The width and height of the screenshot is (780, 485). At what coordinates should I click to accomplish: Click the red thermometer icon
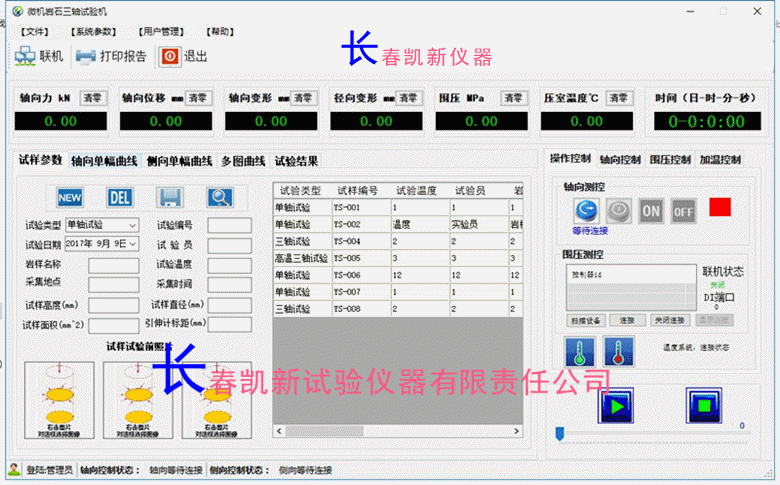(x=618, y=352)
